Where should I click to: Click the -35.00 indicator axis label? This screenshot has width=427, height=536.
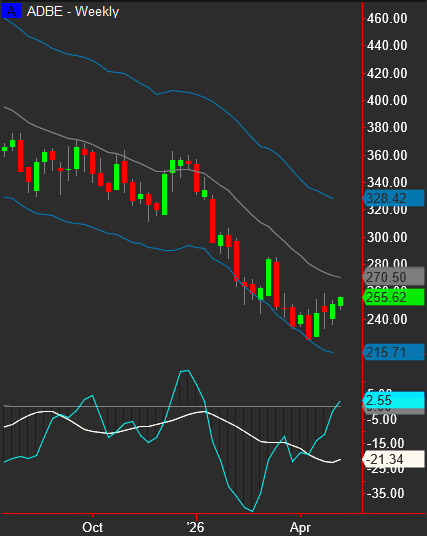pos(385,493)
